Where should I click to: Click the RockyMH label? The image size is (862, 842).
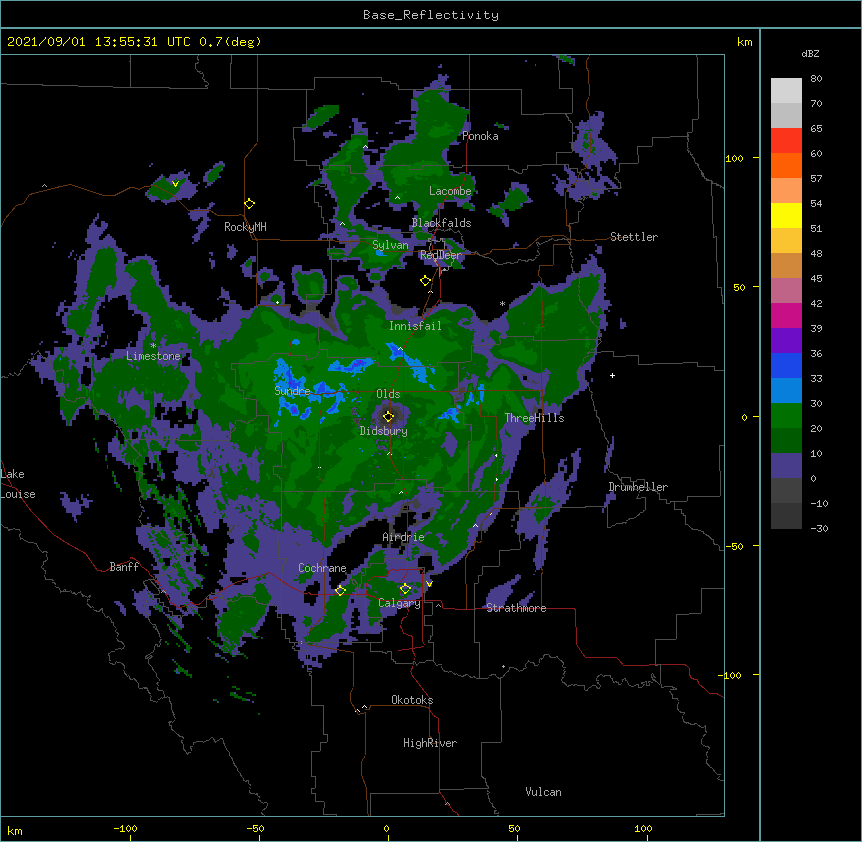coord(245,227)
